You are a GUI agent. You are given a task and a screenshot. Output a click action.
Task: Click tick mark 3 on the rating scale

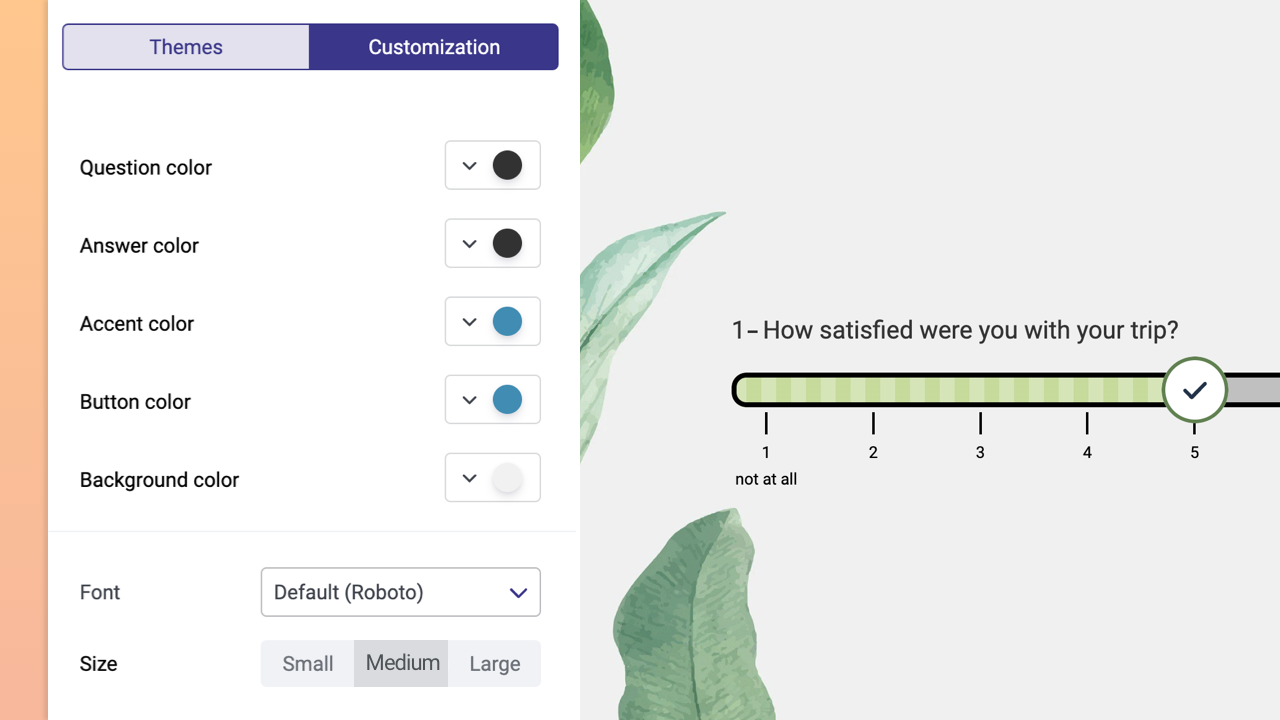click(980, 424)
